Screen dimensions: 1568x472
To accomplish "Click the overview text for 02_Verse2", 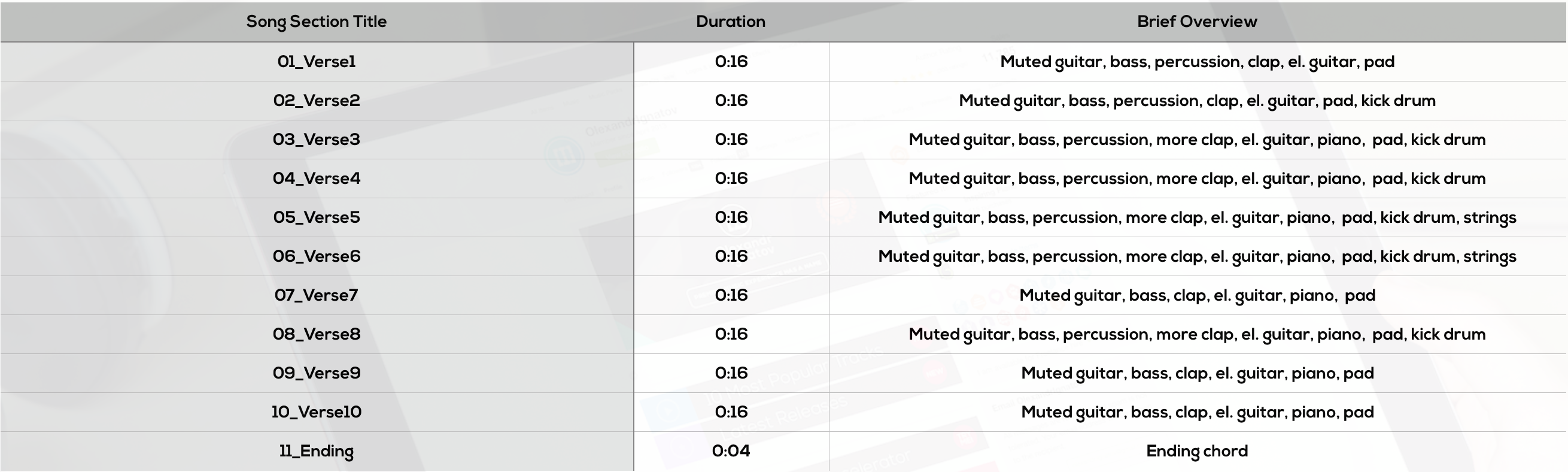I will pos(1197,101).
